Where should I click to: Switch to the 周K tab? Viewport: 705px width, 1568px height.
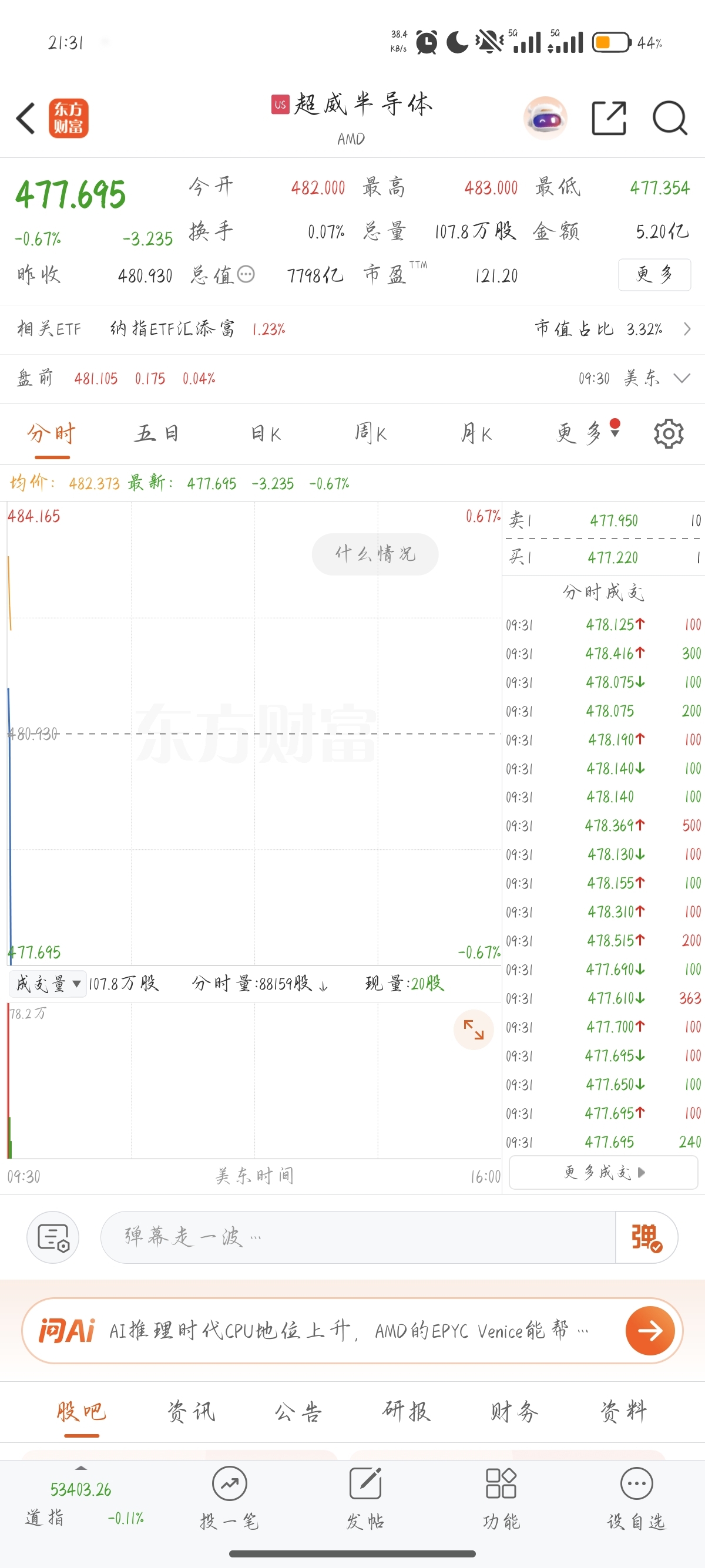[371, 433]
